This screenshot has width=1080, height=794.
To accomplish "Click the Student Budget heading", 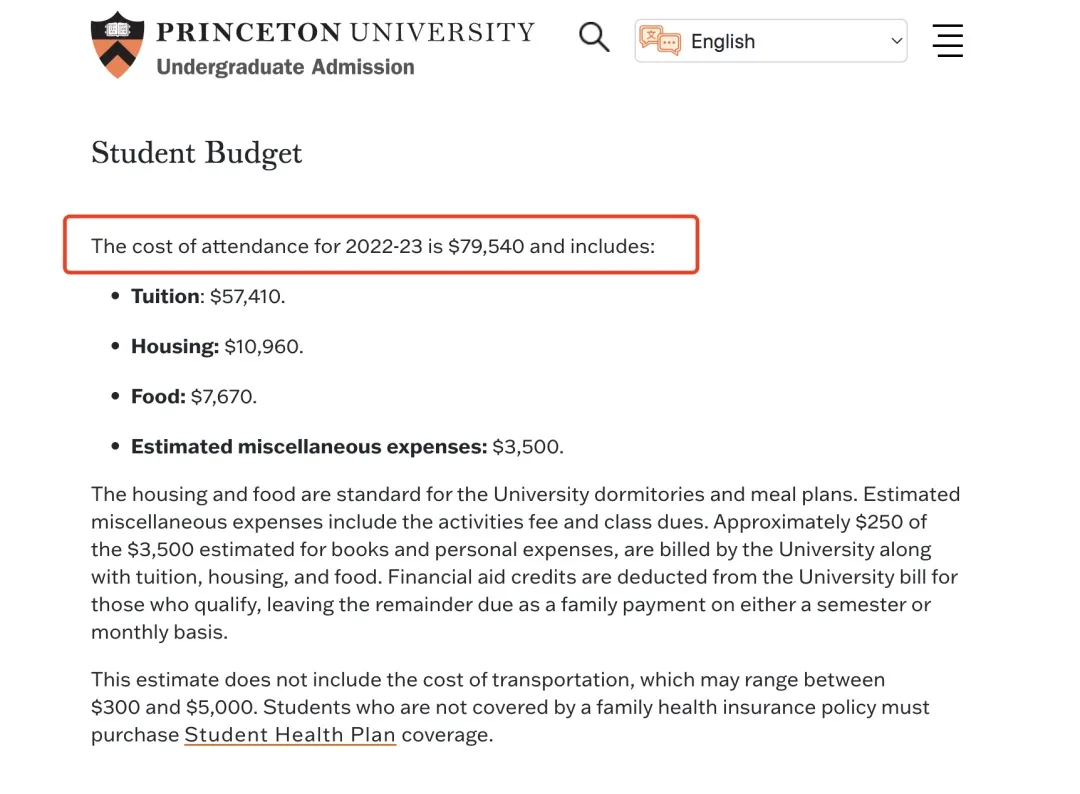I will pos(196,153).
